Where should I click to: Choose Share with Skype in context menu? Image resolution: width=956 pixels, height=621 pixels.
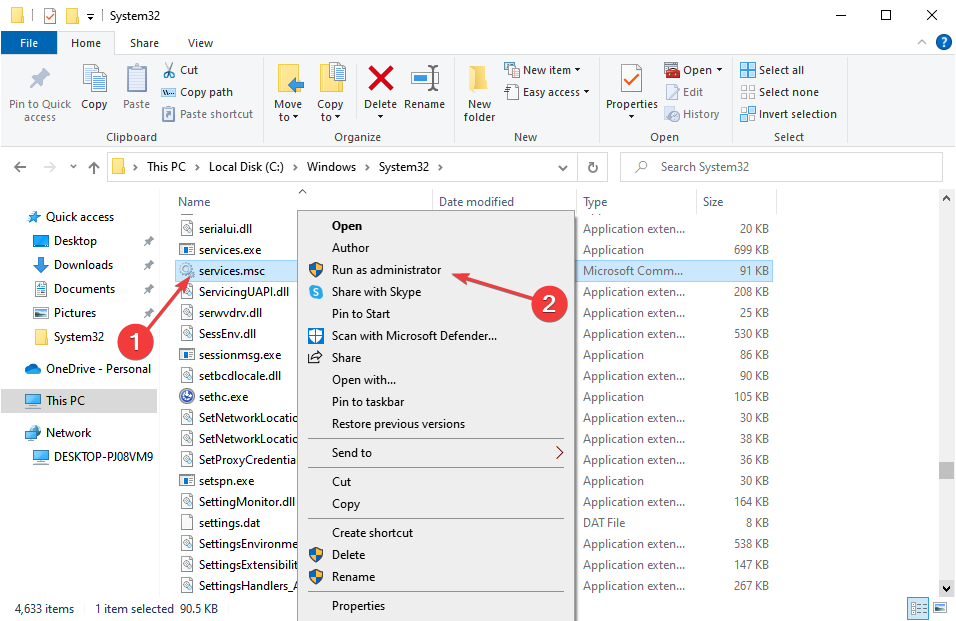coord(376,292)
